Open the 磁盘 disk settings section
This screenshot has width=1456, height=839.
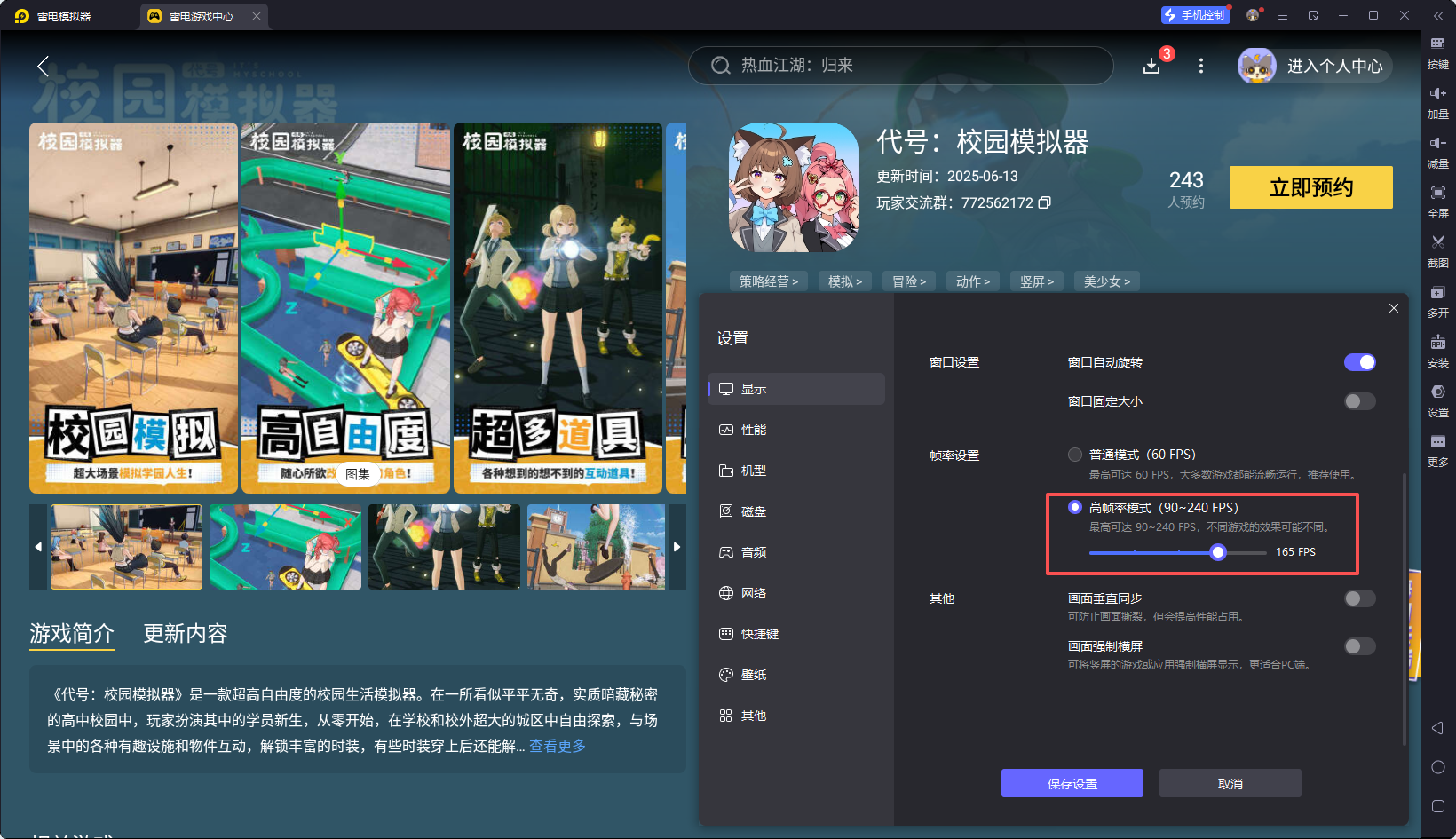pyautogui.click(x=796, y=511)
